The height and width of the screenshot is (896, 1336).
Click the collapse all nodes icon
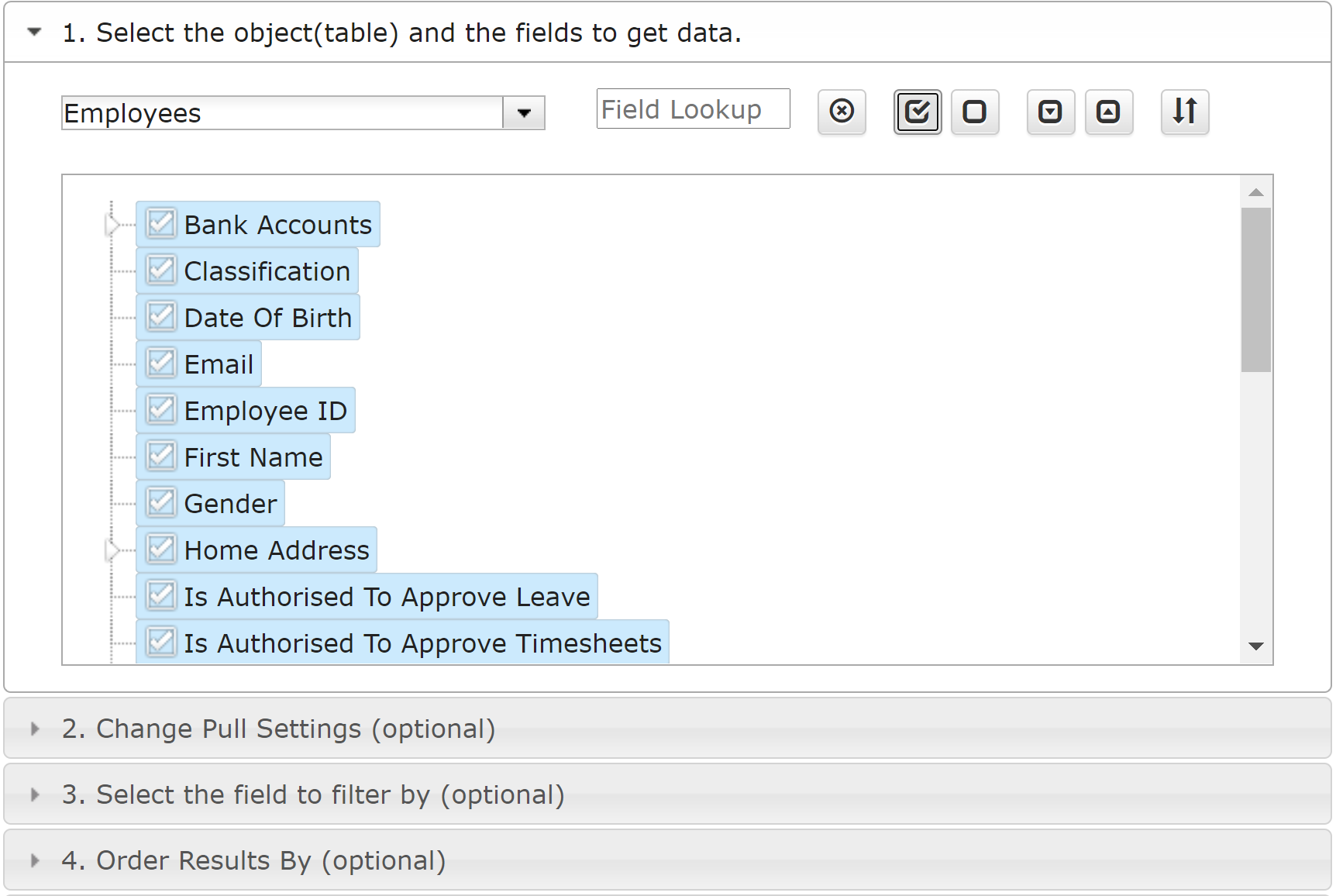(1109, 112)
